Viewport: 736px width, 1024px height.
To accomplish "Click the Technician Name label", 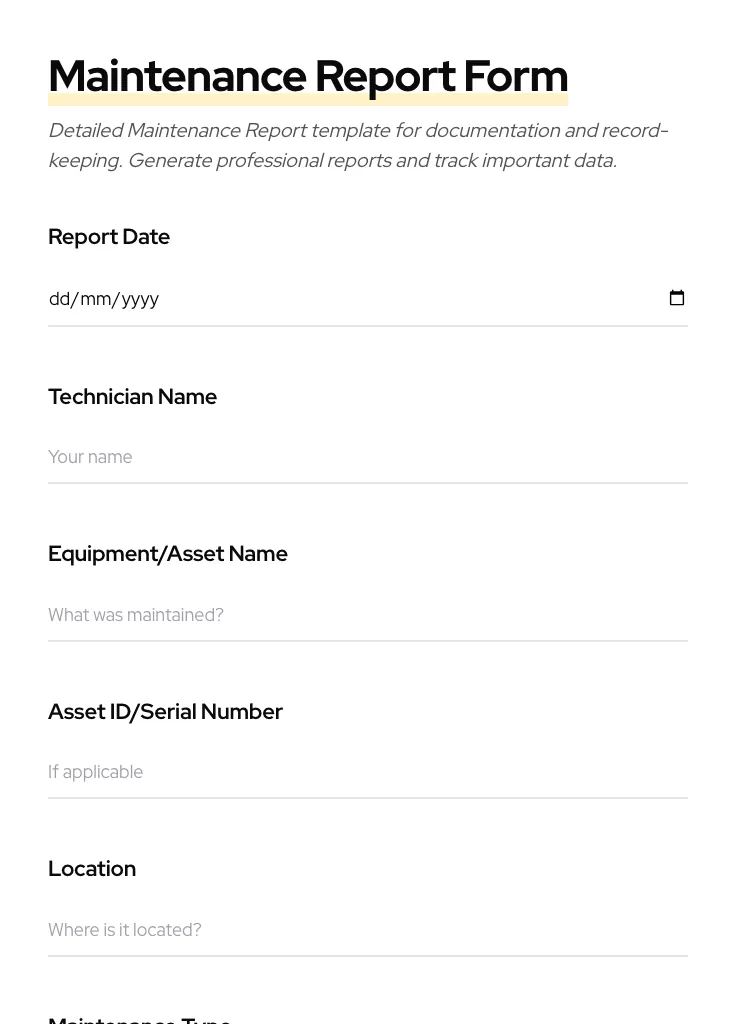I will (132, 397).
